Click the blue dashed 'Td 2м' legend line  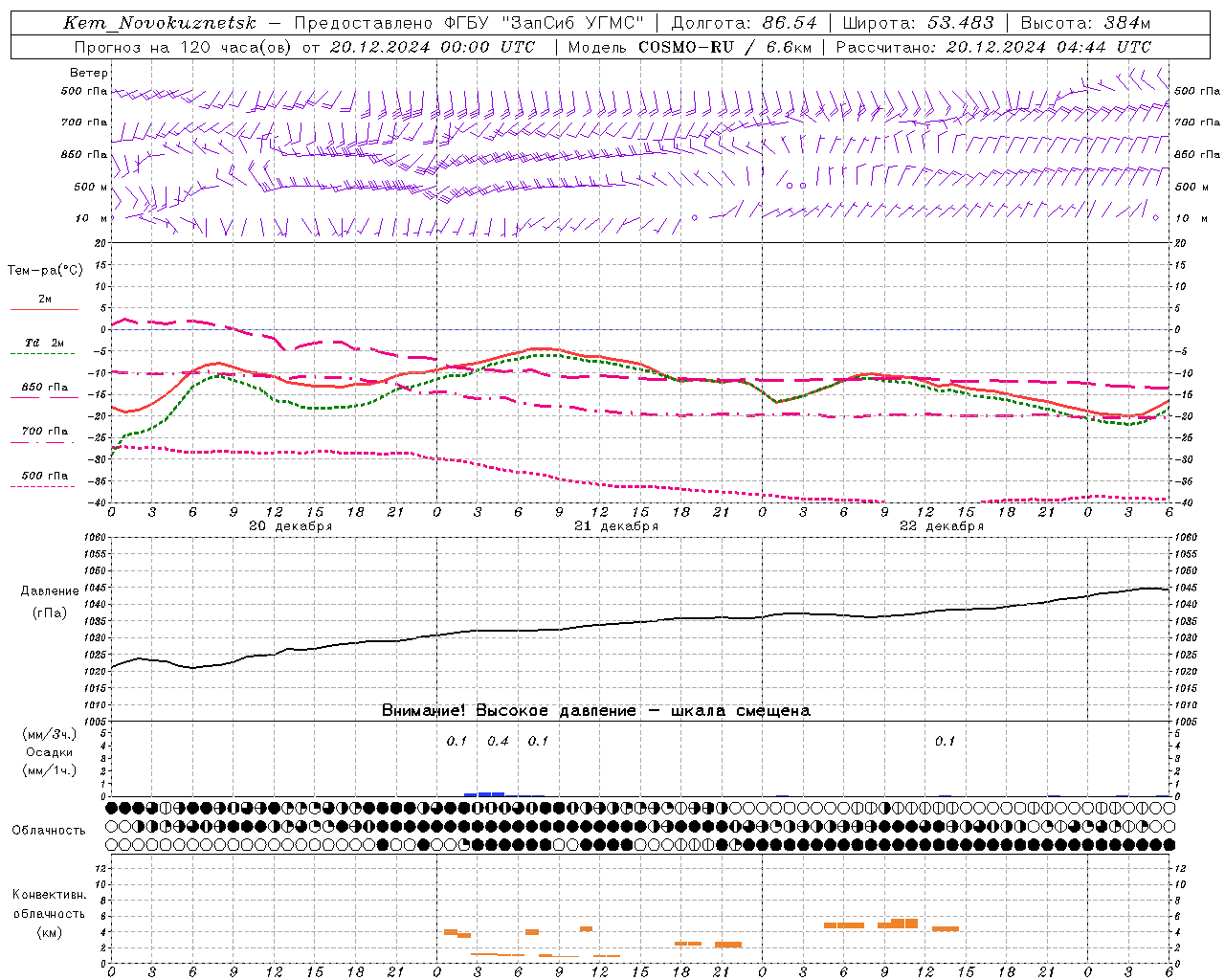pyautogui.click(x=42, y=353)
